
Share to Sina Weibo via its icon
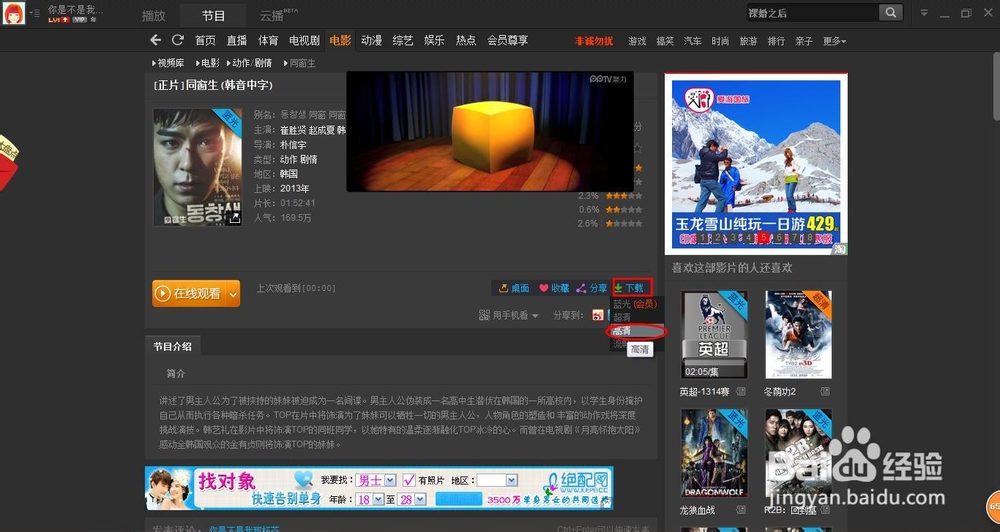pos(598,315)
